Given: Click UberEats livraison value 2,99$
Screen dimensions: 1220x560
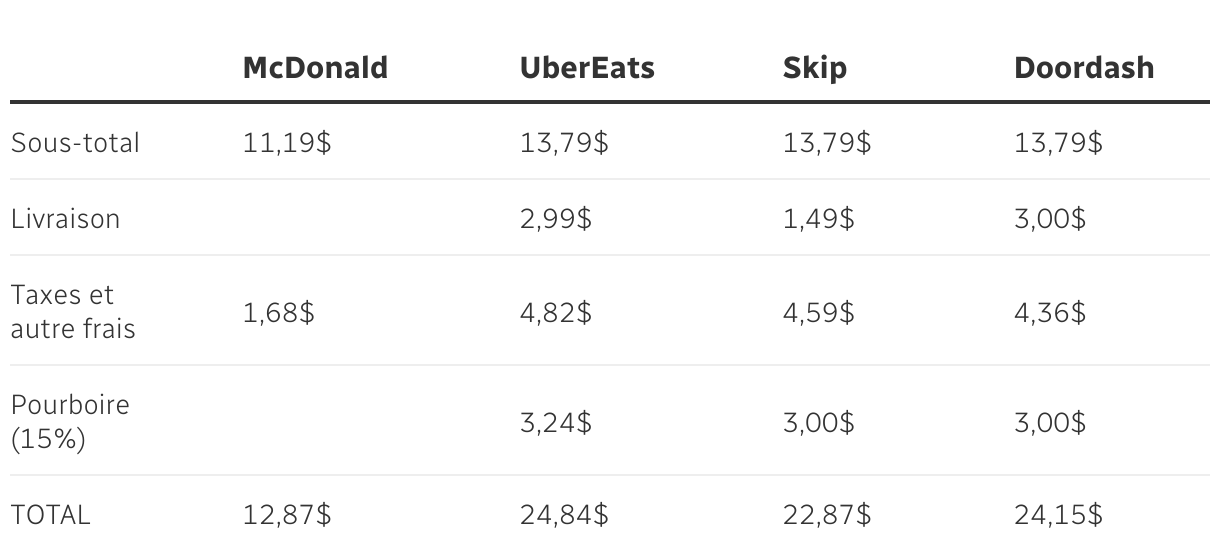Looking at the screenshot, I should pos(555,218).
